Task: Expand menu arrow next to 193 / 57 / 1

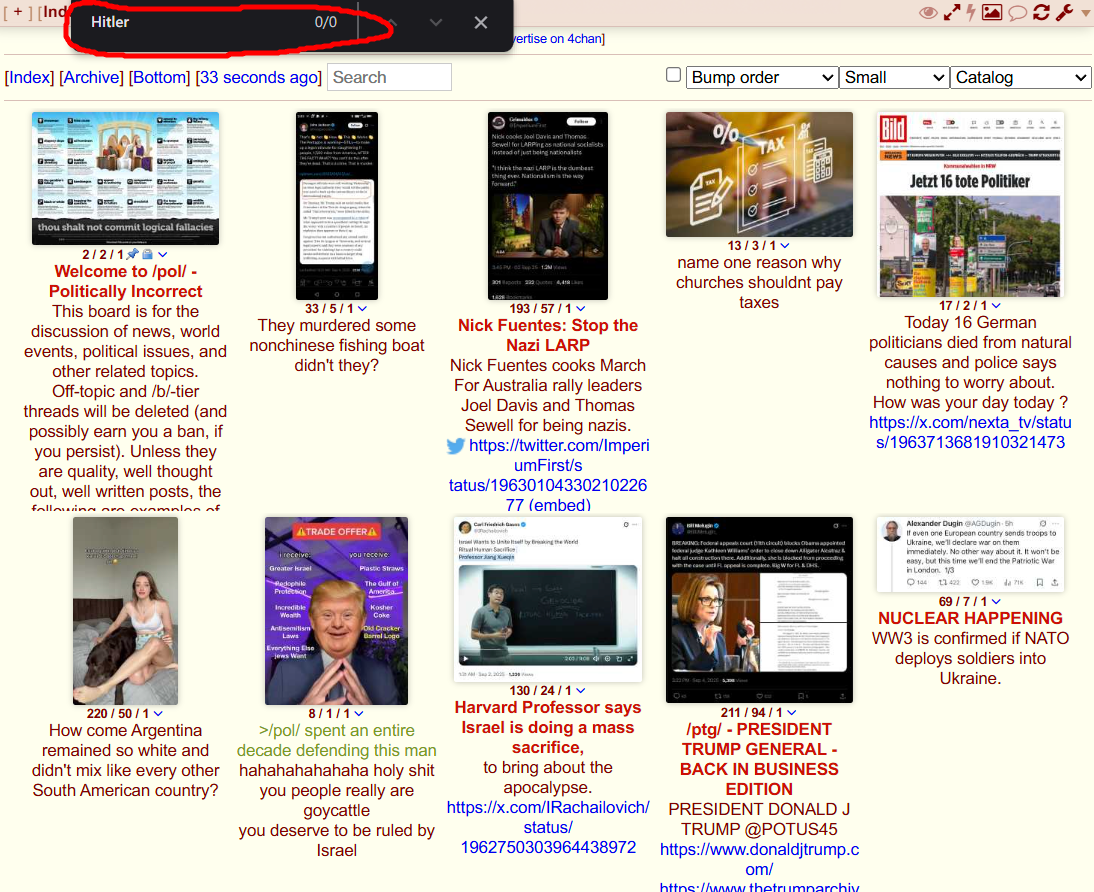Action: pos(580,309)
